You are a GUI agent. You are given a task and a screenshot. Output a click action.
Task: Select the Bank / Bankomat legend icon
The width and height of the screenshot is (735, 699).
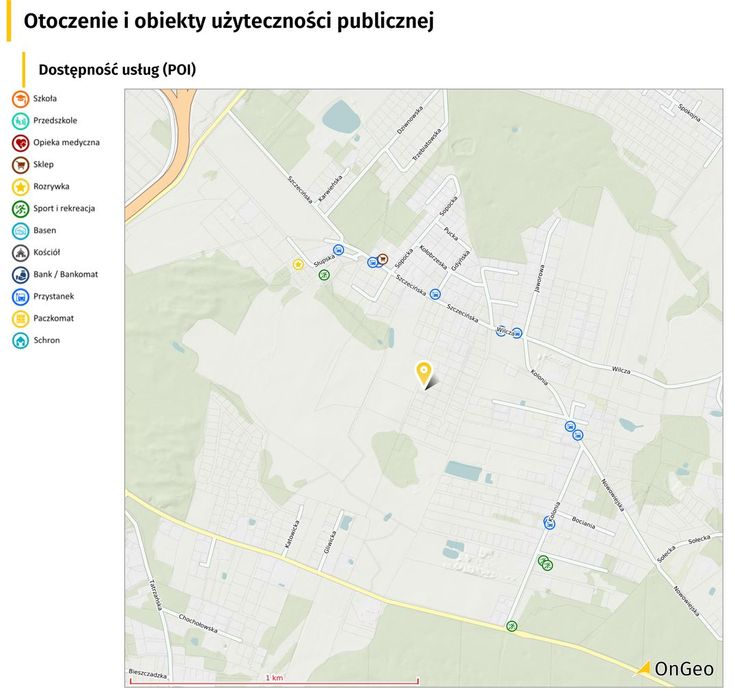[x=21, y=275]
